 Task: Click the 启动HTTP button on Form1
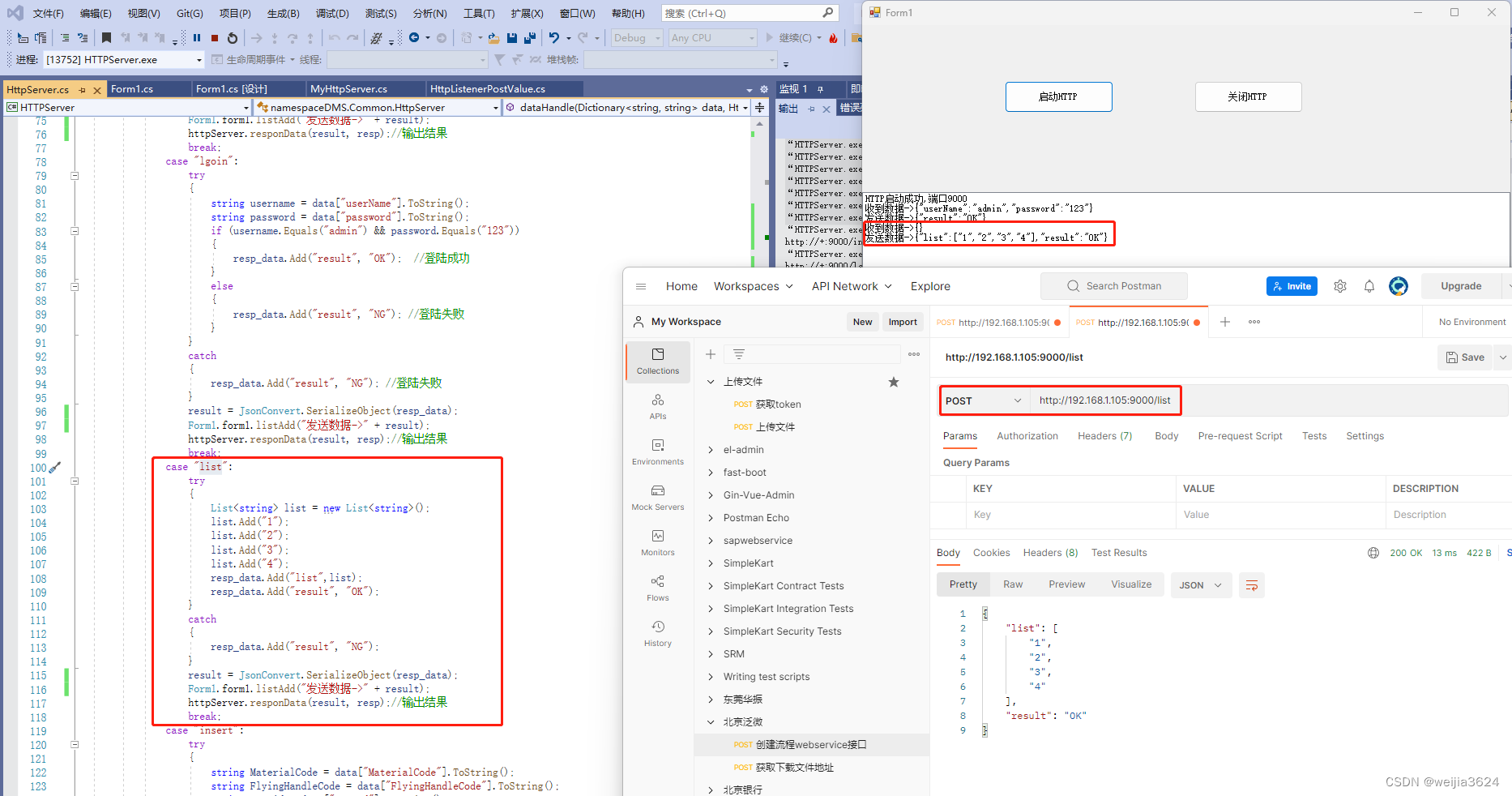click(x=1058, y=96)
